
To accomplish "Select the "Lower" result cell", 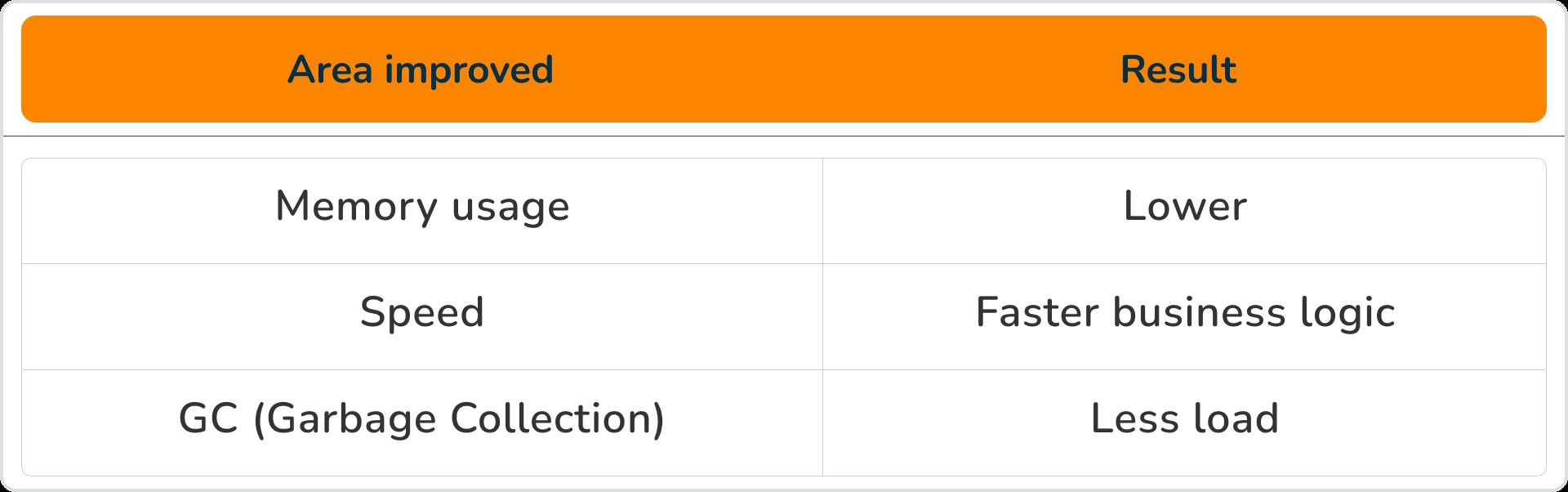I will [1184, 206].
